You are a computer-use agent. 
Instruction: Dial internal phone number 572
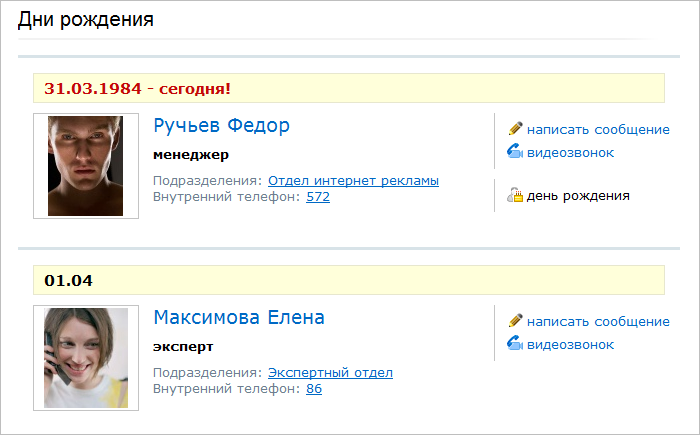[318, 197]
